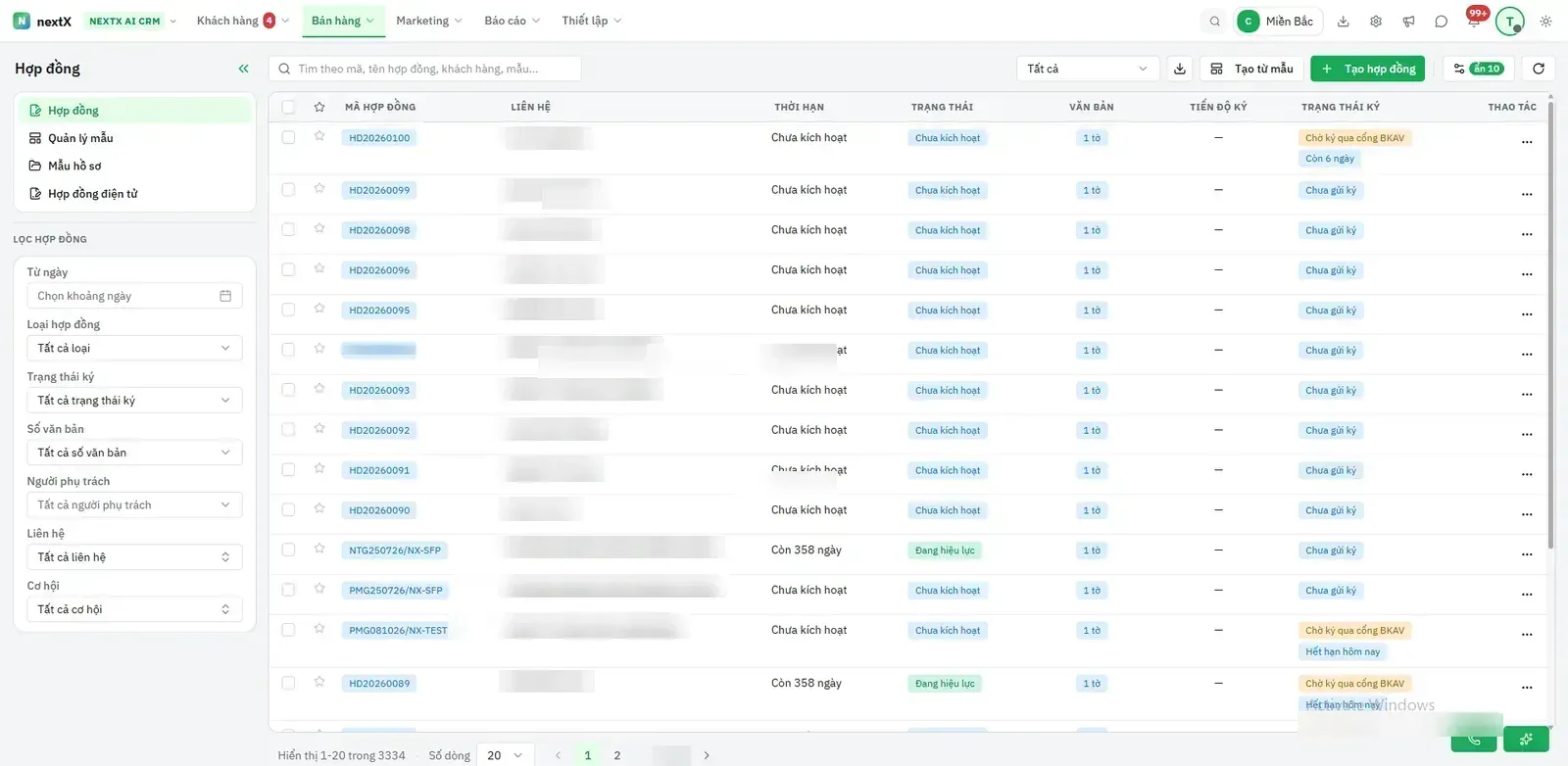The width and height of the screenshot is (1568, 766).
Task: Click the download icon in top header
Action: [x=1344, y=22]
